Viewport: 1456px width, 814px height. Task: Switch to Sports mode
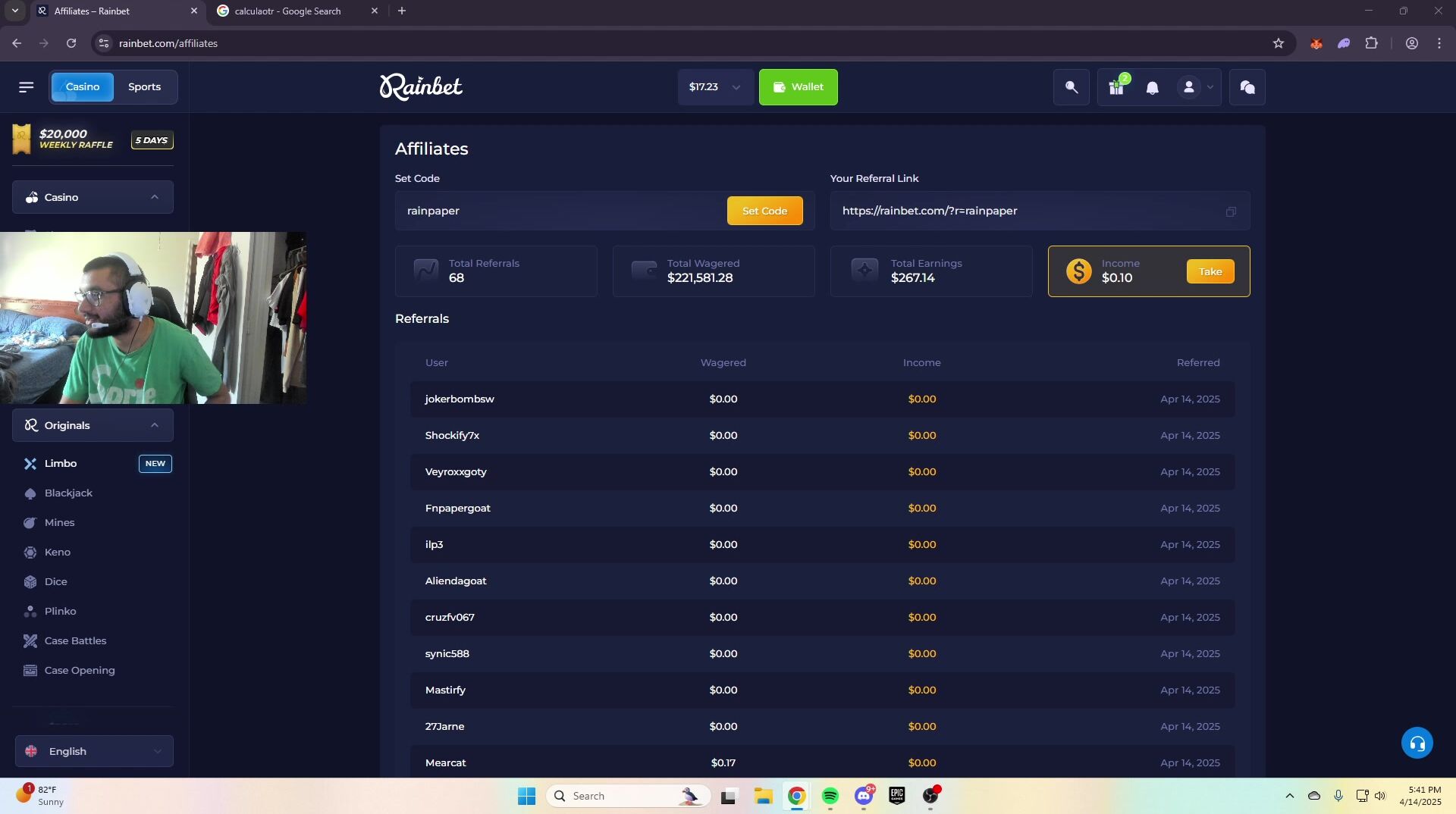[x=145, y=87]
